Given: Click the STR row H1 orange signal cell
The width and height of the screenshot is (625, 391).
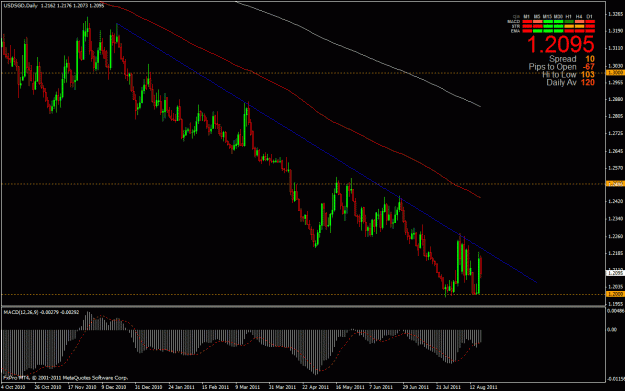Looking at the screenshot, I should pyautogui.click(x=569, y=26).
